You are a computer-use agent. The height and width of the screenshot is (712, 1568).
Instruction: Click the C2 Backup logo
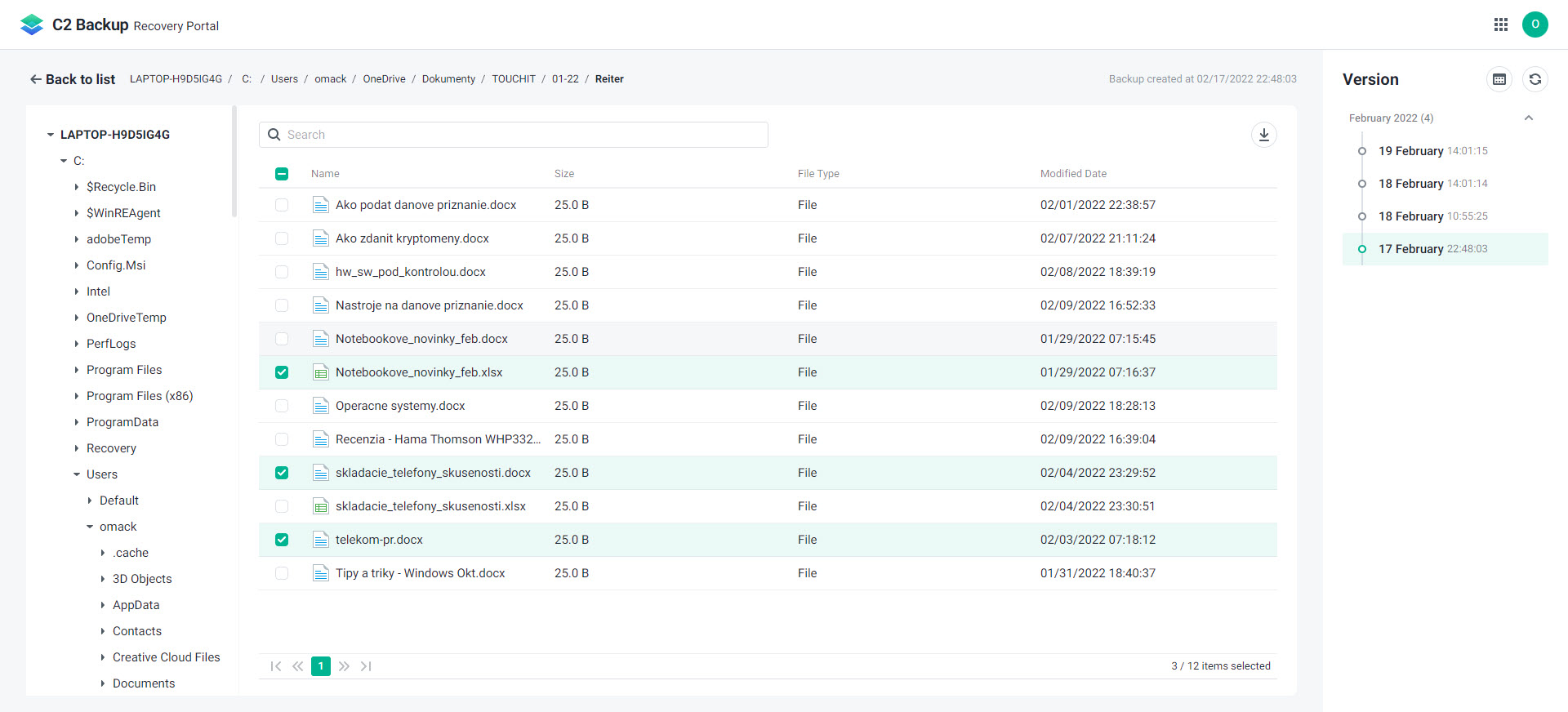point(32,24)
